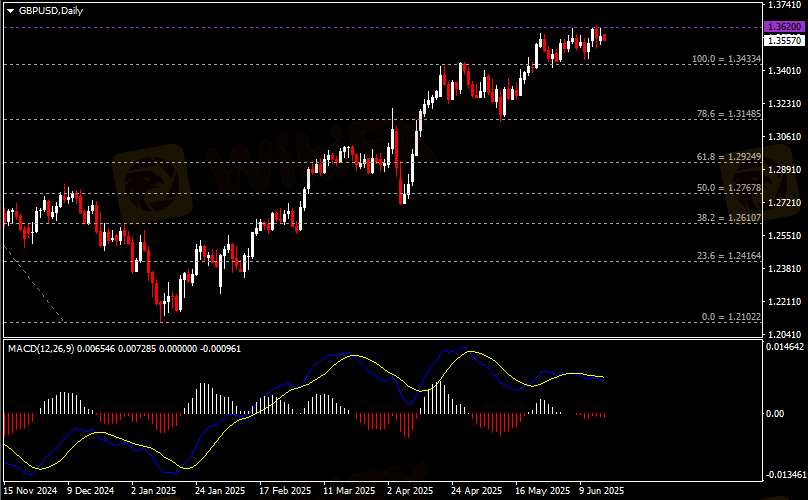
Task: Click the 15 Nov 2024 date marker
Action: click(30, 491)
